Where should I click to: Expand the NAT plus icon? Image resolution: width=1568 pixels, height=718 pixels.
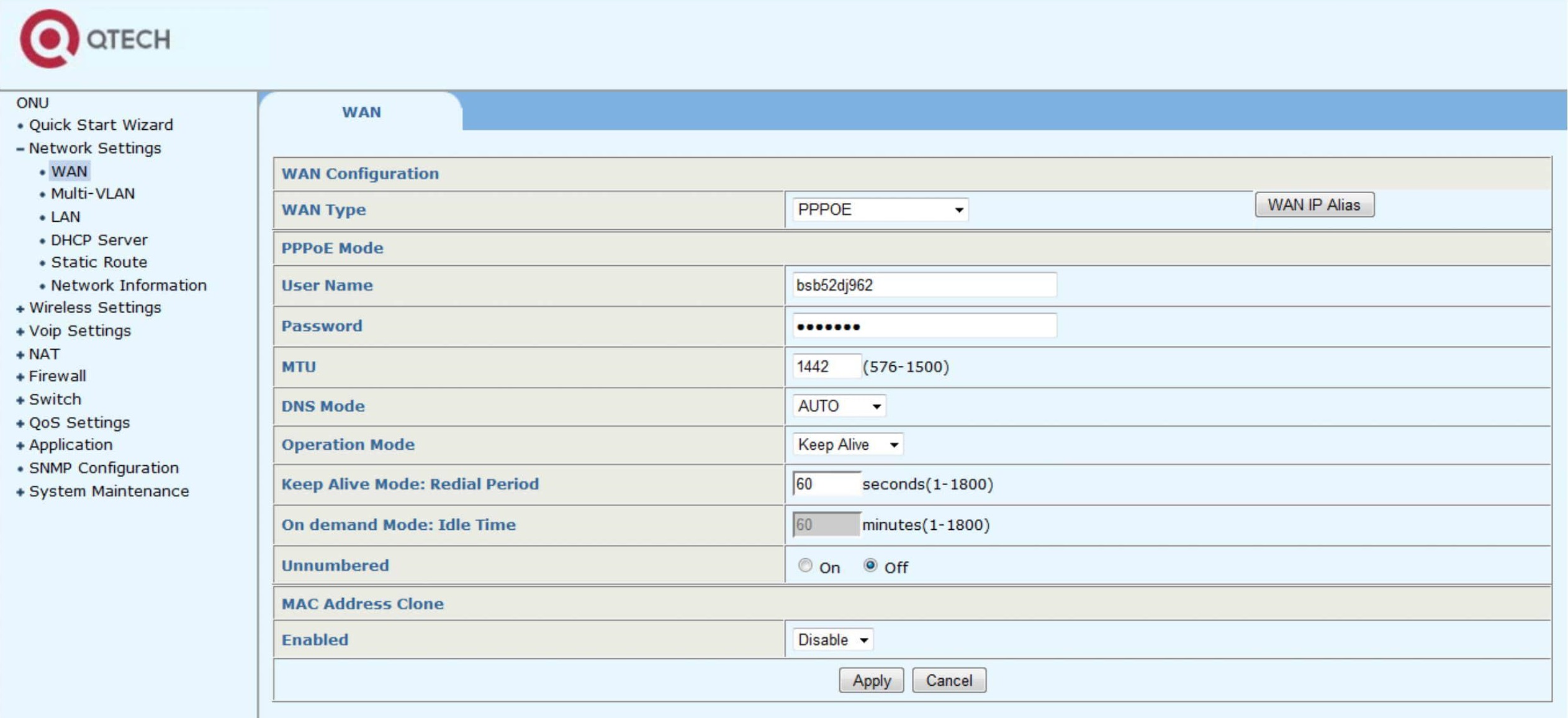pyautogui.click(x=20, y=355)
